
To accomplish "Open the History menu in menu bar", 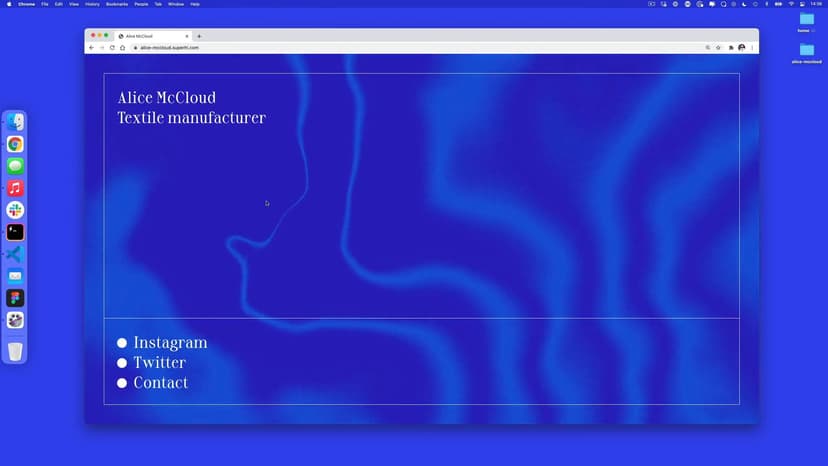I will coord(92,4).
